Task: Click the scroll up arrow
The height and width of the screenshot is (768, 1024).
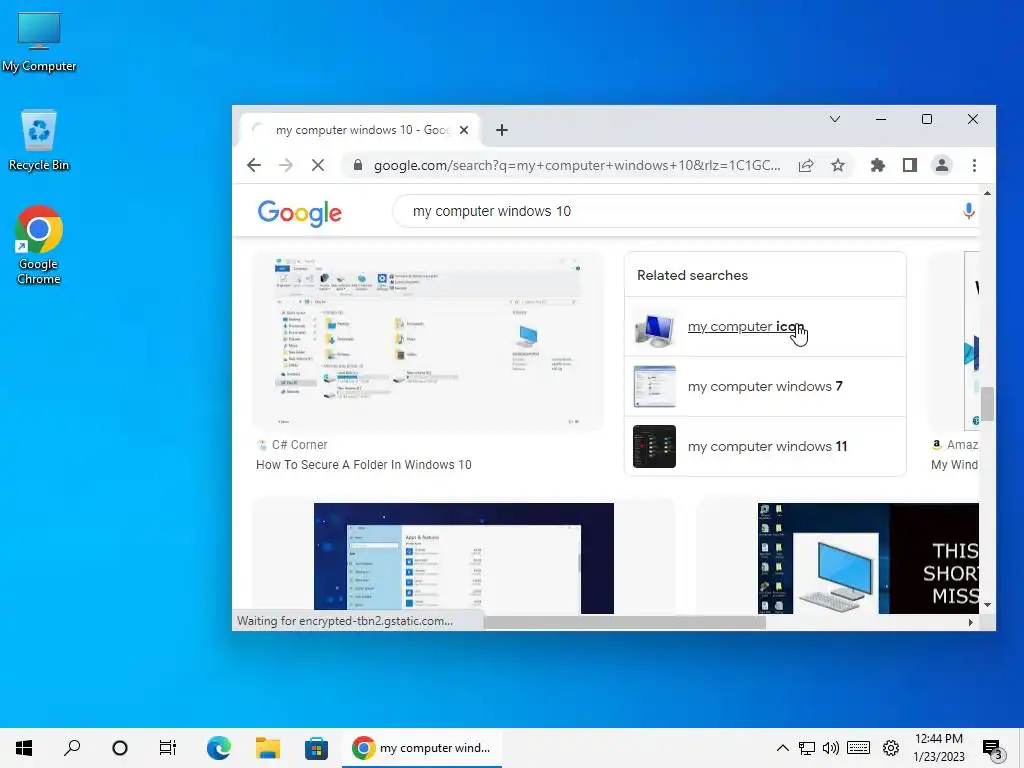Action: 987,193
